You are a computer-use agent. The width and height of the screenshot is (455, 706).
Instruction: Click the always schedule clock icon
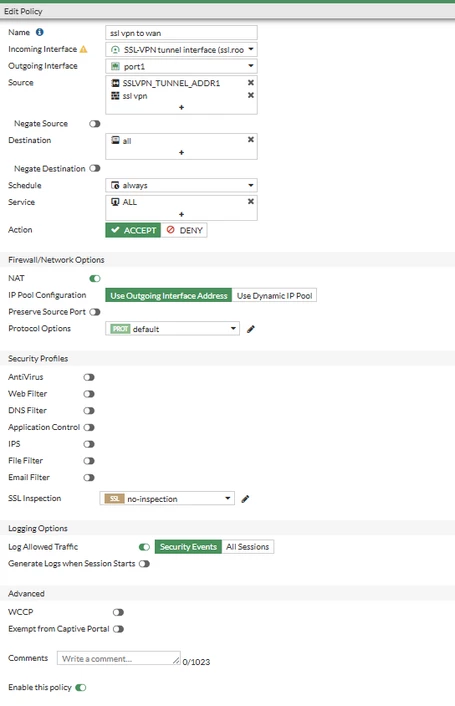pyautogui.click(x=115, y=185)
